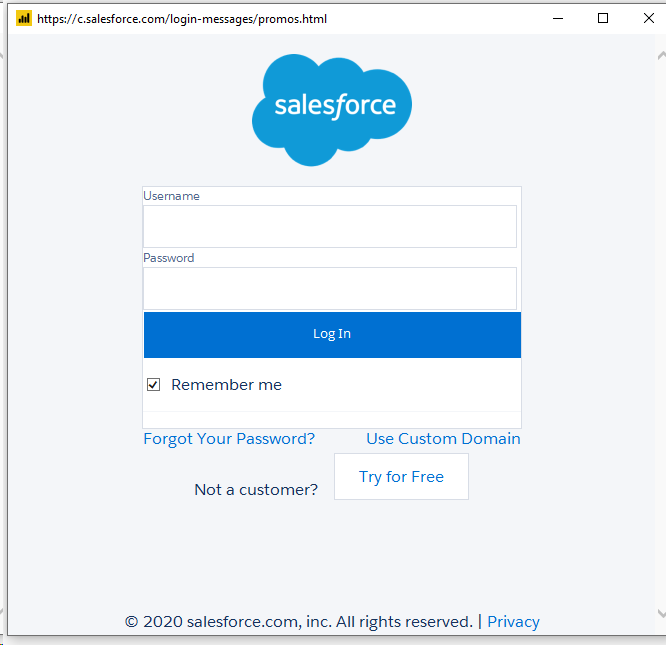Uncheck the Remember me checkbox
Viewport: 666px width, 645px height.
[153, 384]
